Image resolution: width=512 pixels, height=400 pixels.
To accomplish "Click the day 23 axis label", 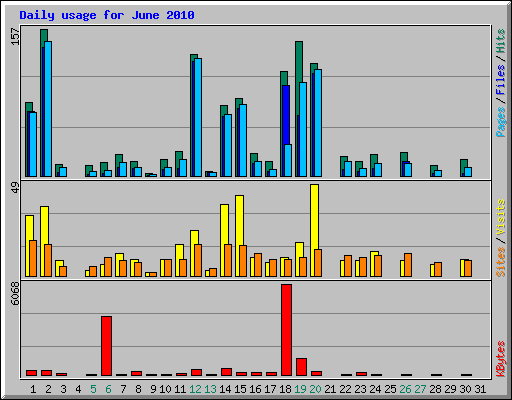I will (360, 389).
